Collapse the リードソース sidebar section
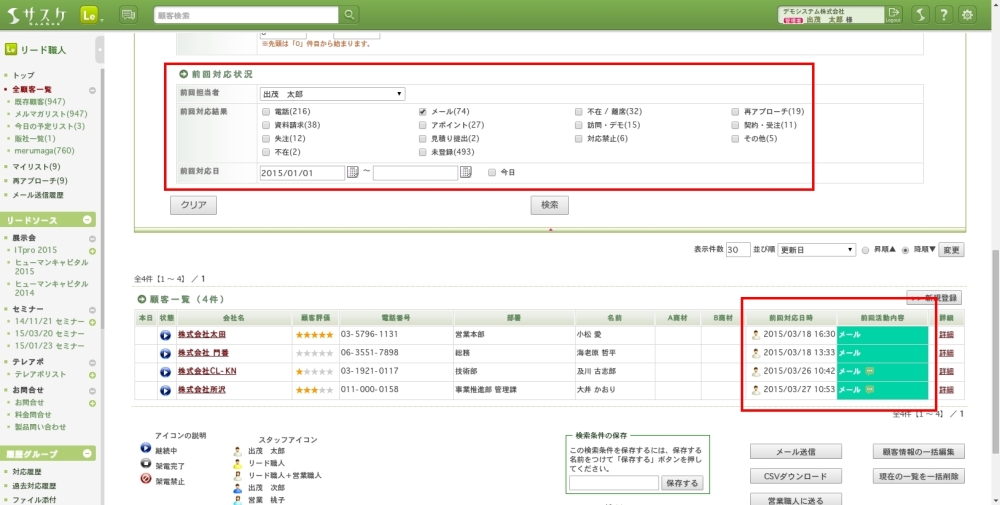The image size is (1000, 505). point(87,219)
